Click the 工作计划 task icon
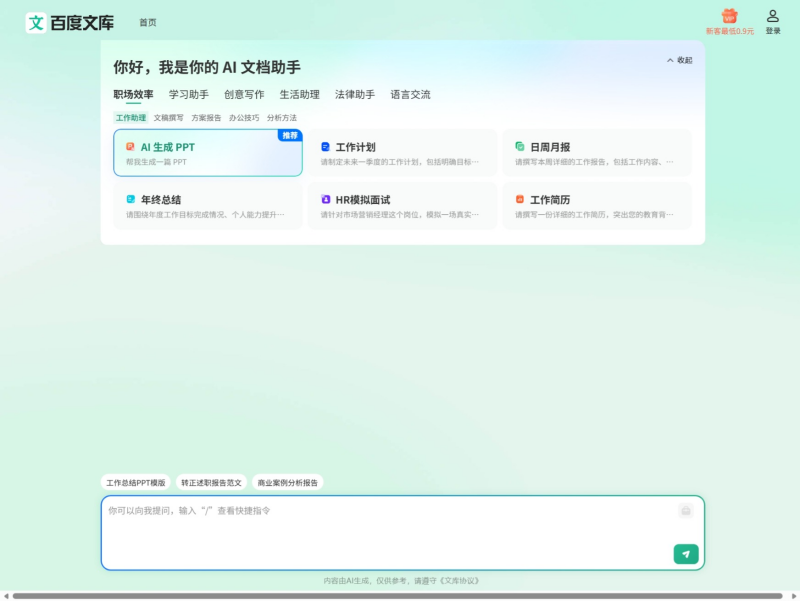800x601 pixels. (325, 147)
